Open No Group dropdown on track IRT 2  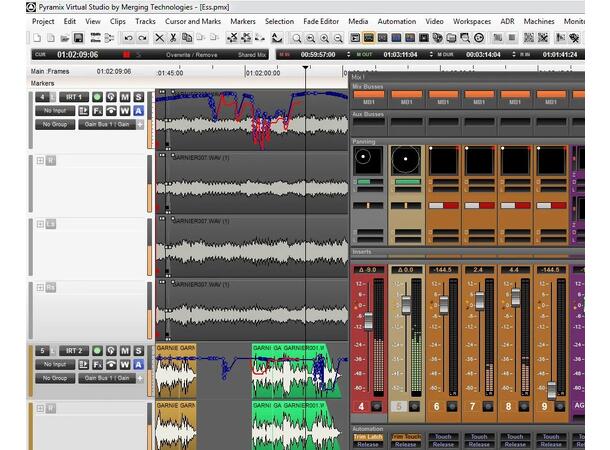[x=55, y=378]
